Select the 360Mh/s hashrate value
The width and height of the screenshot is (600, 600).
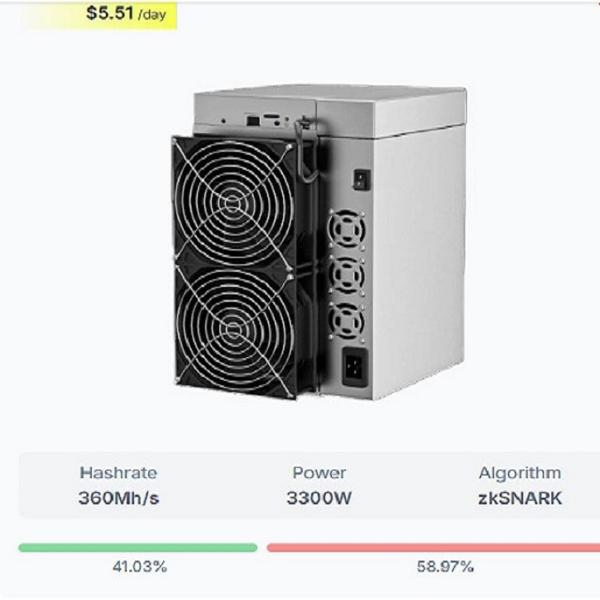(118, 497)
